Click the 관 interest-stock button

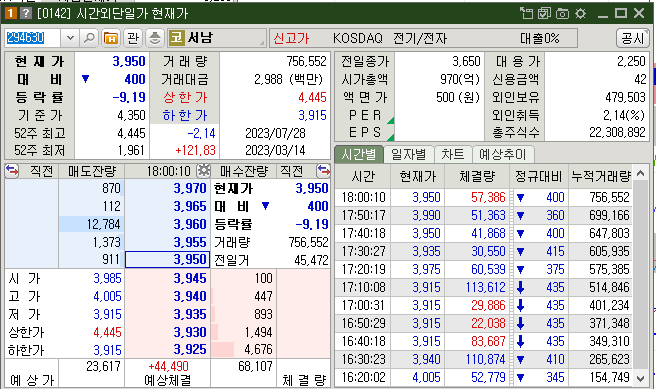click(133, 38)
